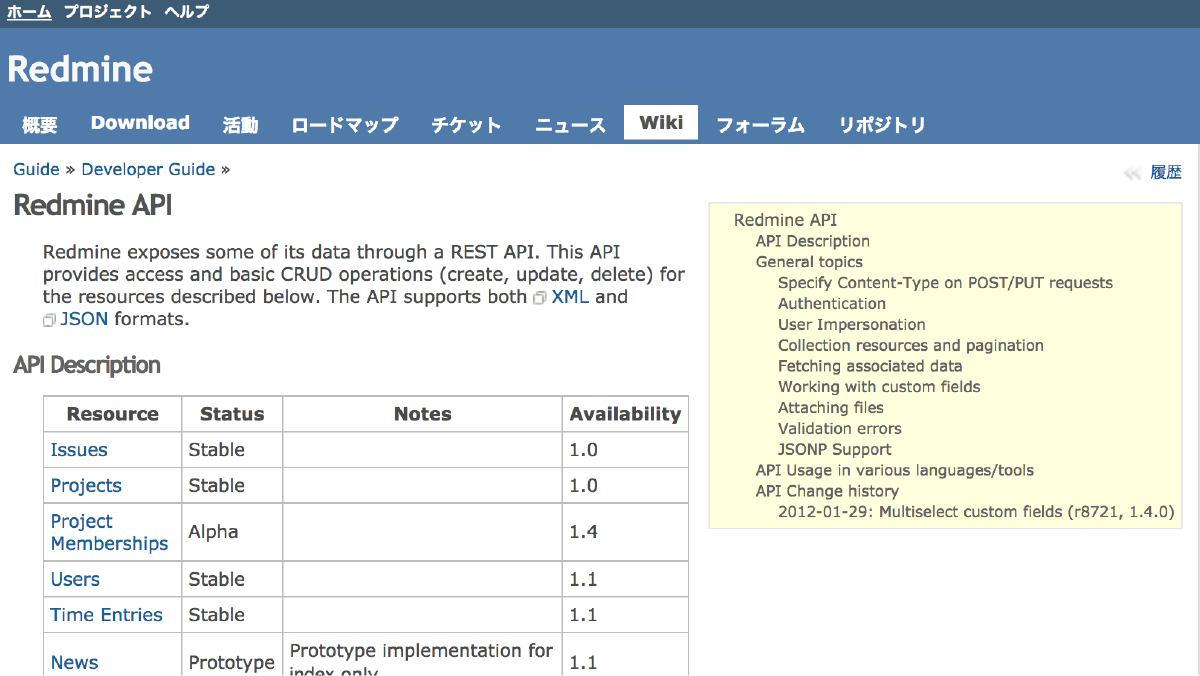The width and height of the screenshot is (1200, 676).
Task: Click the API Description section heading
Action: tap(87, 365)
